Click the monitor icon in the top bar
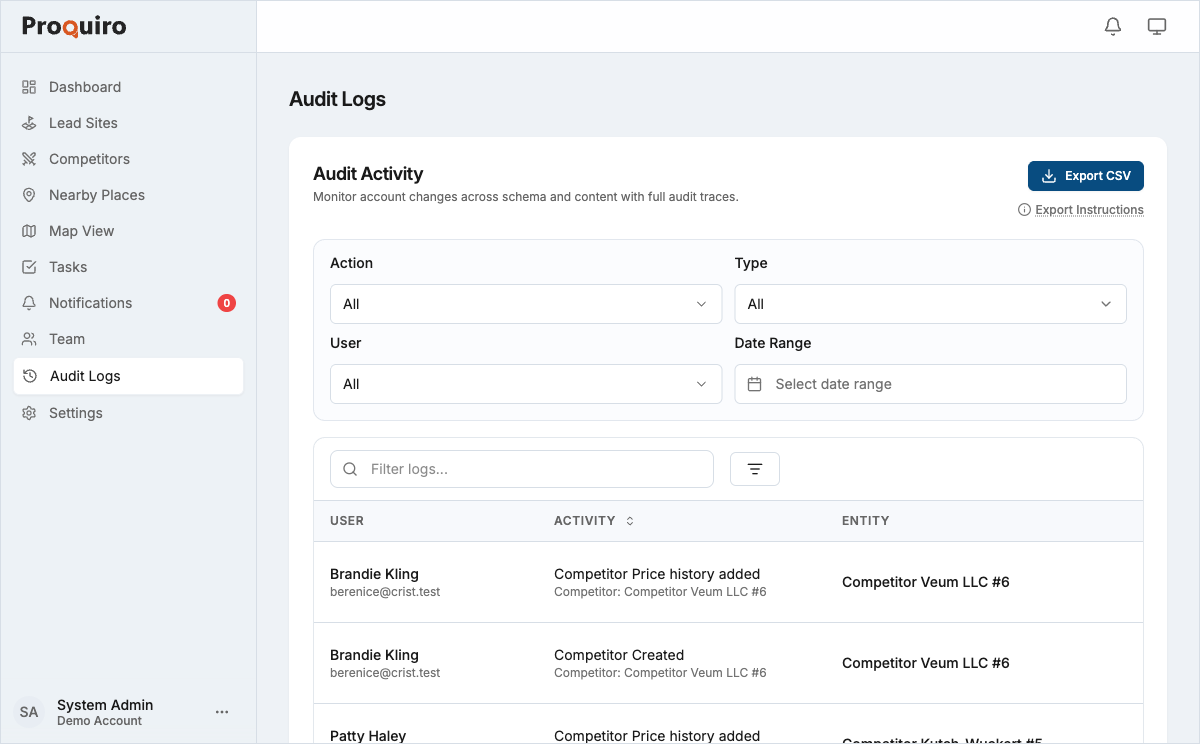Image resolution: width=1200 pixels, height=744 pixels. (x=1157, y=26)
